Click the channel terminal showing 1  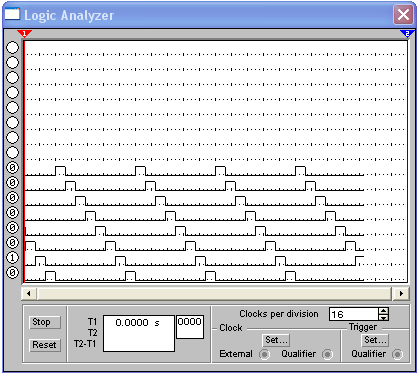[13, 258]
